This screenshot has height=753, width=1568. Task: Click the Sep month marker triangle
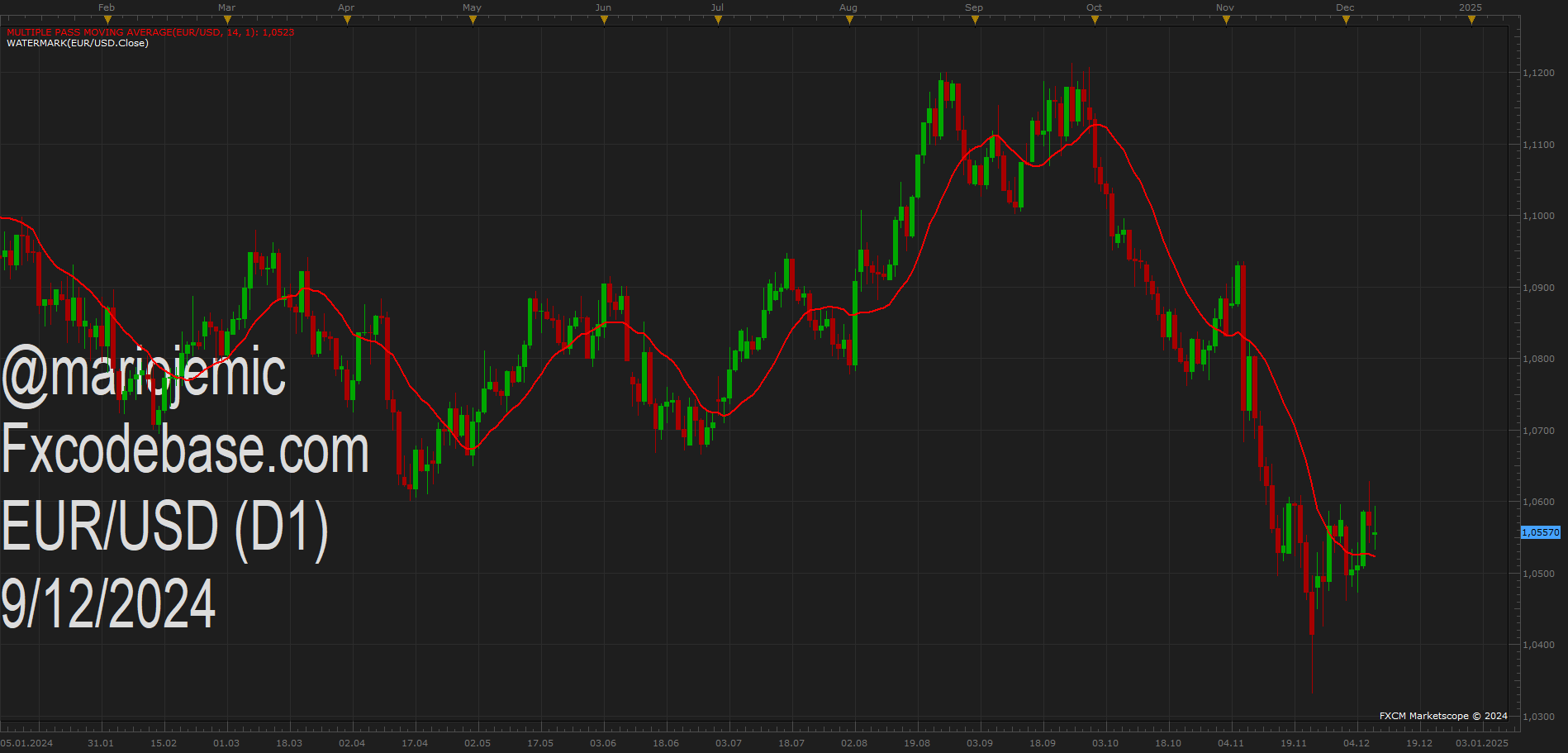point(975,20)
